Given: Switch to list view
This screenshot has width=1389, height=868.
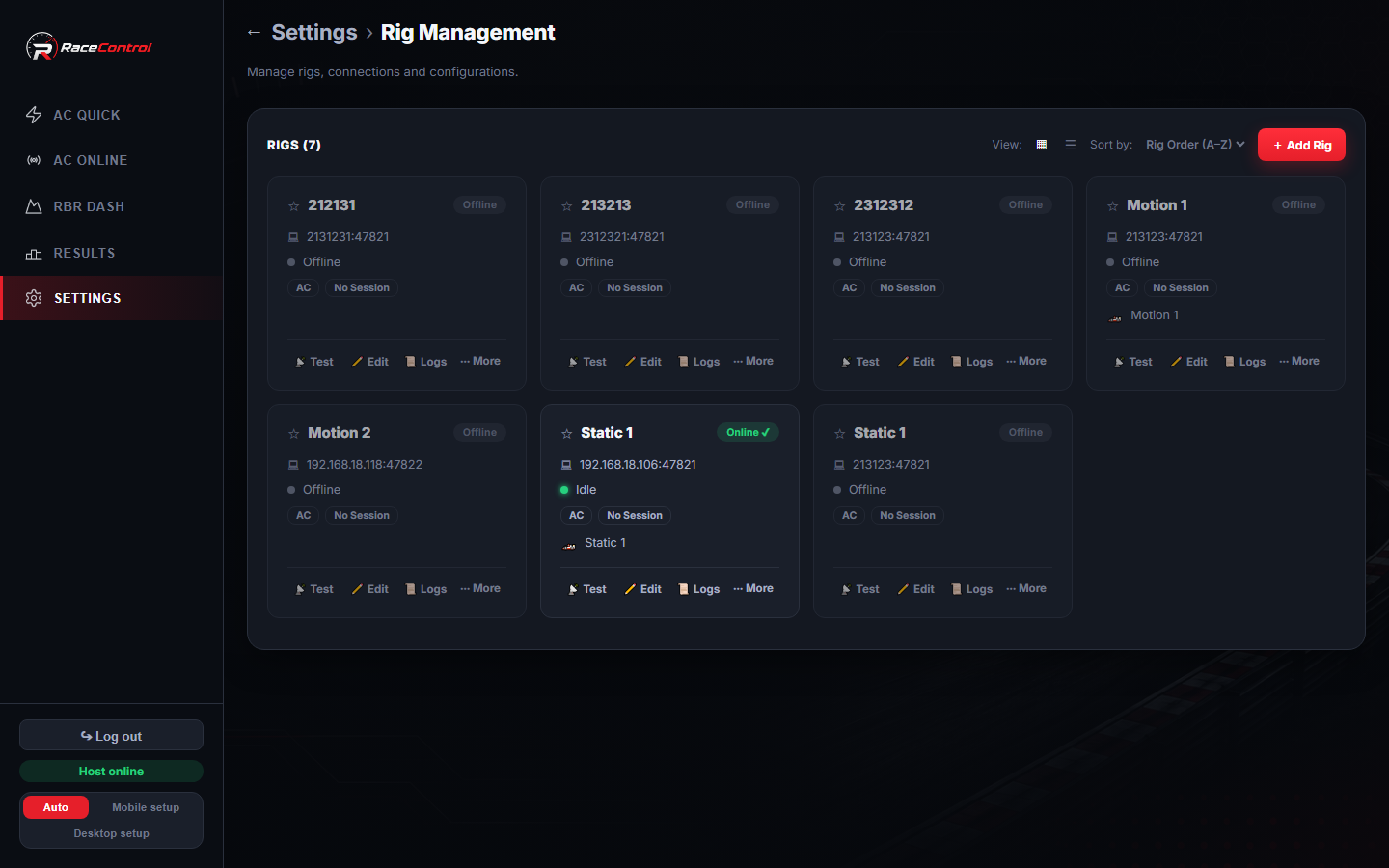Looking at the screenshot, I should coord(1070,145).
